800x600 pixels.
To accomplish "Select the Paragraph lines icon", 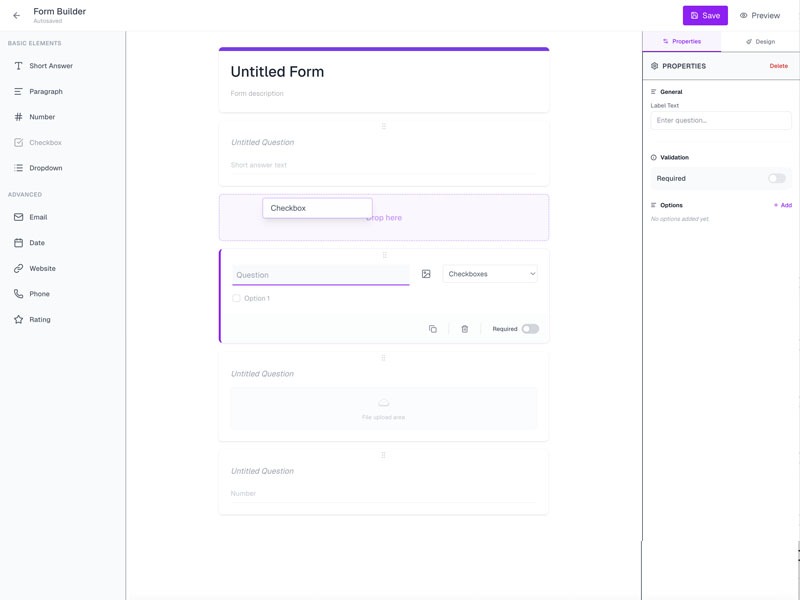I will click(18, 91).
